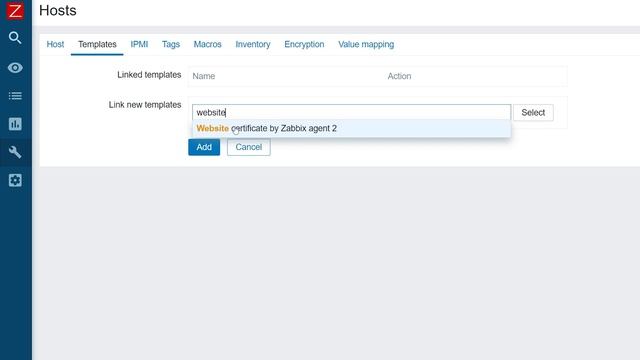640x360 pixels.
Task: Open the IPMI tab
Action: click(x=139, y=44)
